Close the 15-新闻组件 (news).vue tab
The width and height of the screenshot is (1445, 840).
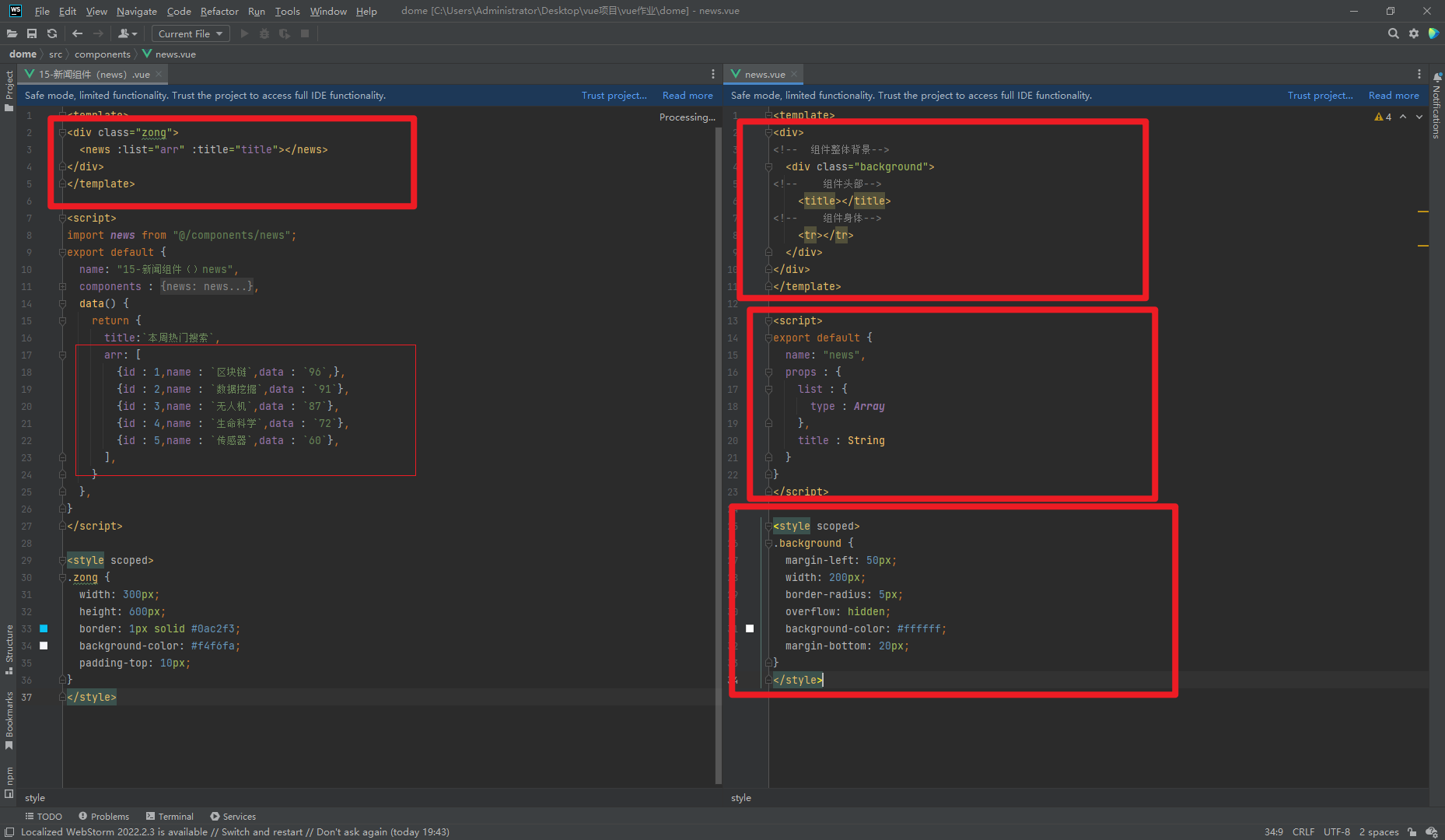[x=159, y=74]
